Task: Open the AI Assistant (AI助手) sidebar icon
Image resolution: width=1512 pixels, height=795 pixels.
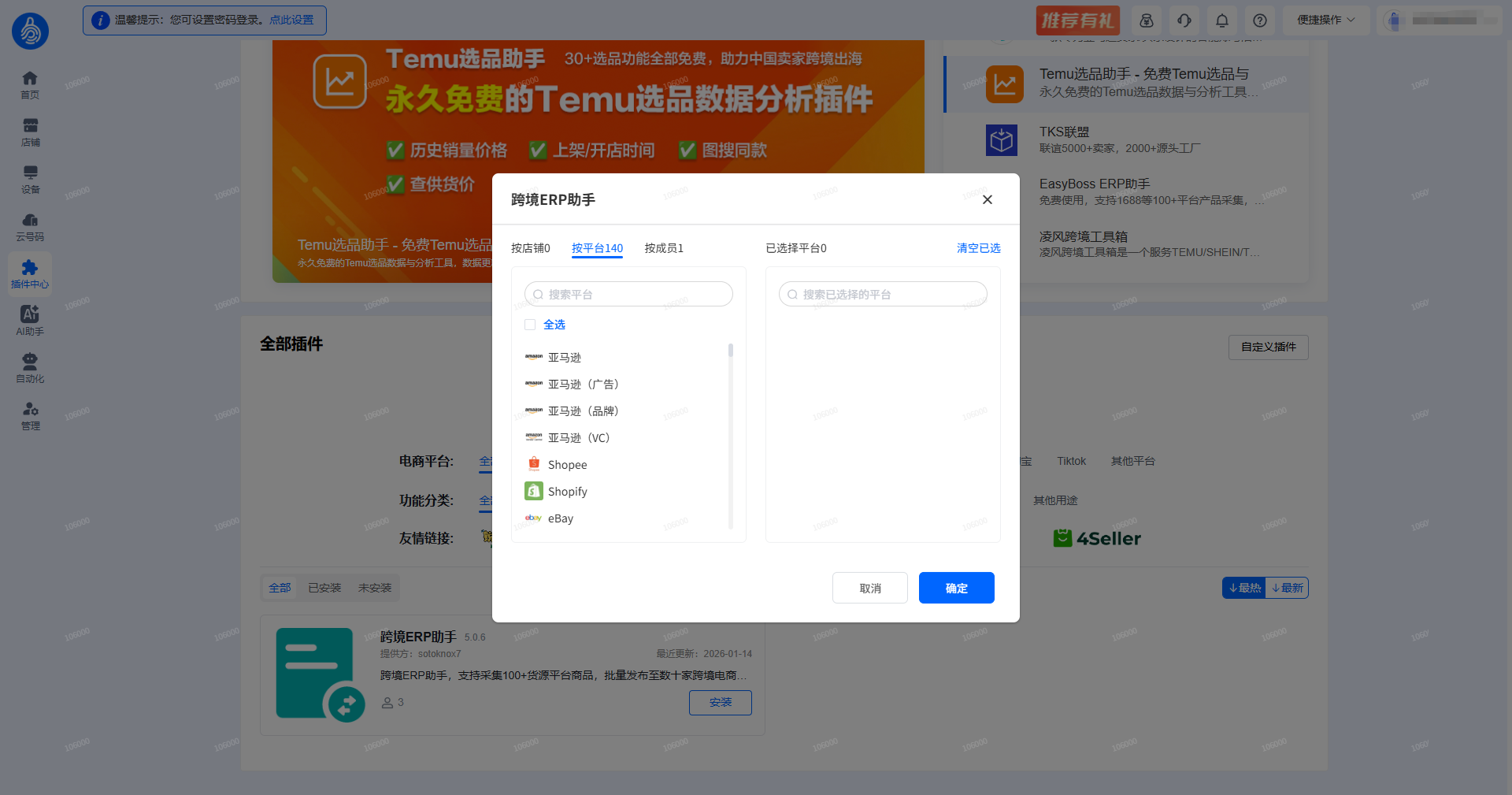Action: [30, 321]
